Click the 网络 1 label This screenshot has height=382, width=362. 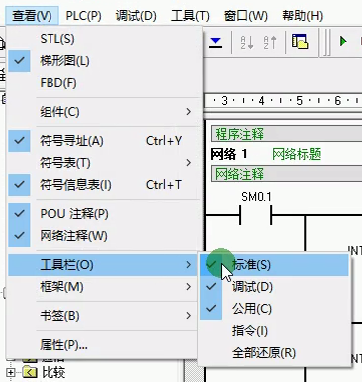pyautogui.click(x=229, y=154)
